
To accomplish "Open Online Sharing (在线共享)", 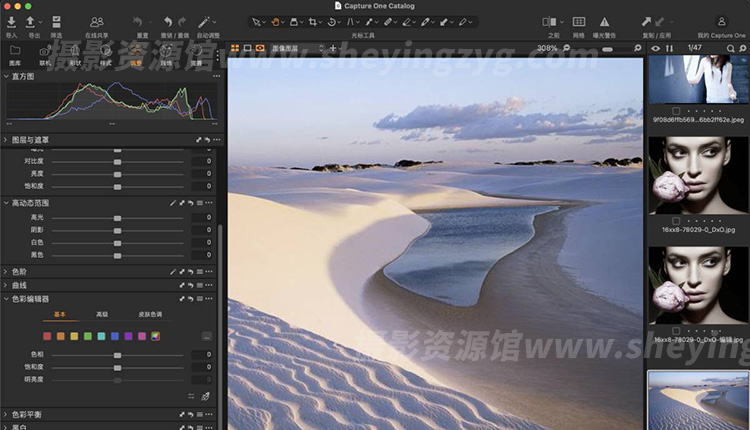I will pos(96,21).
